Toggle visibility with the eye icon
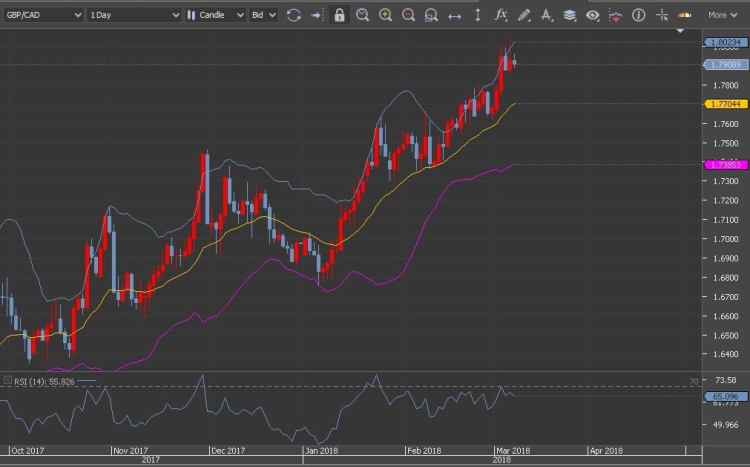Viewport: 750px width, 467px height. tap(592, 15)
